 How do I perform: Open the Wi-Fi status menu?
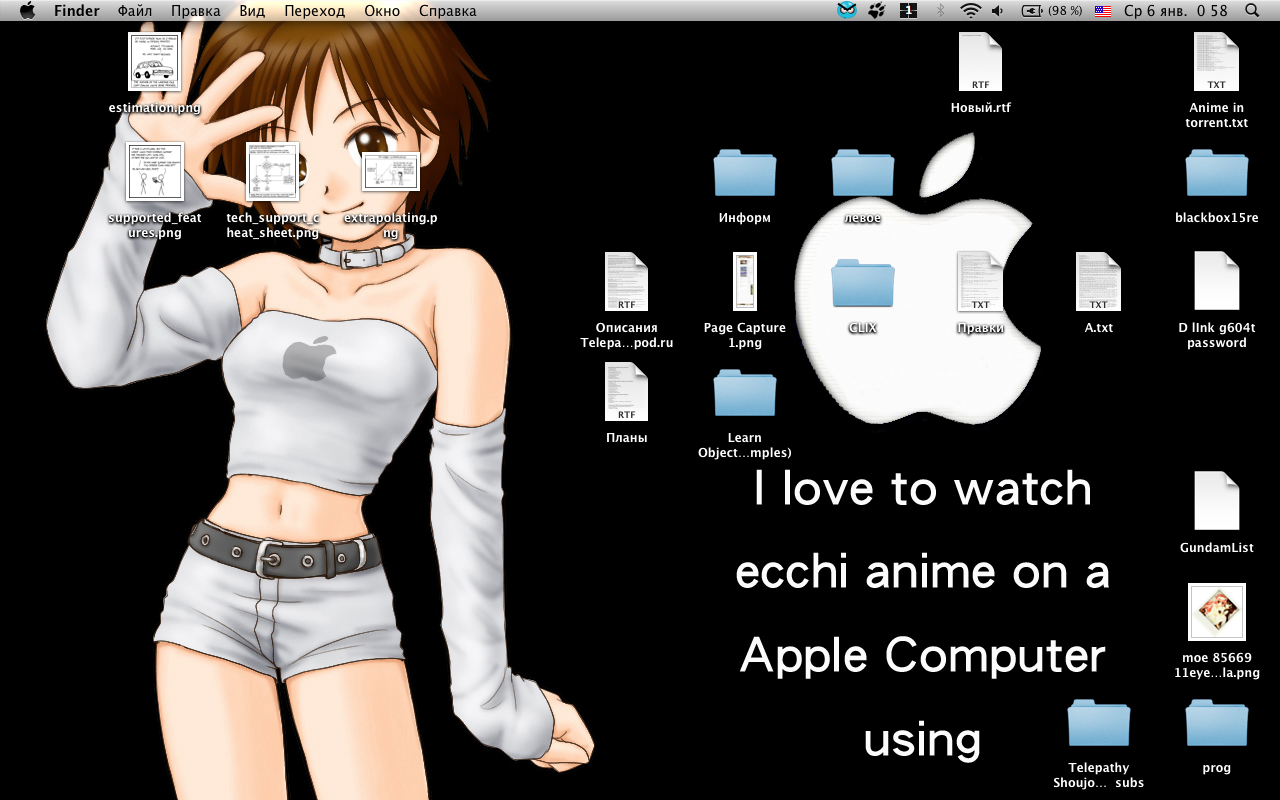(969, 11)
